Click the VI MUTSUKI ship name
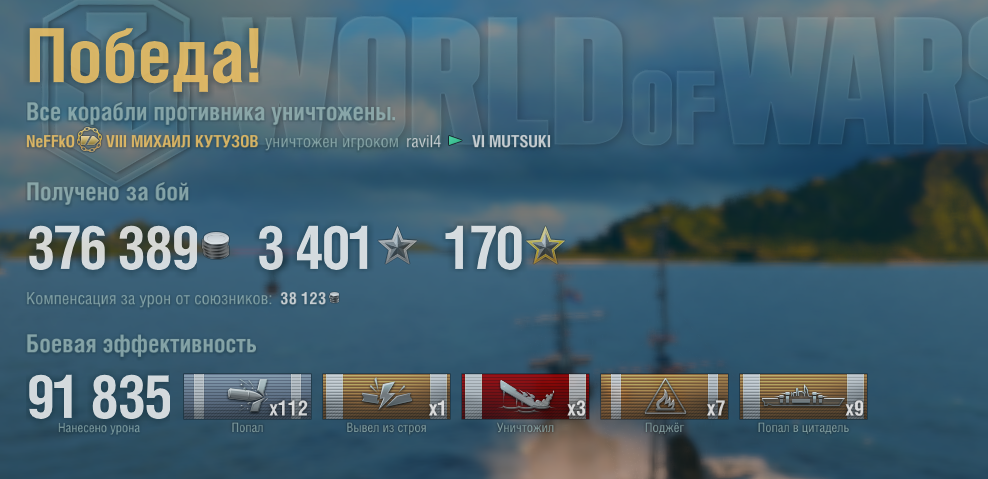988x479 pixels. [x=511, y=141]
